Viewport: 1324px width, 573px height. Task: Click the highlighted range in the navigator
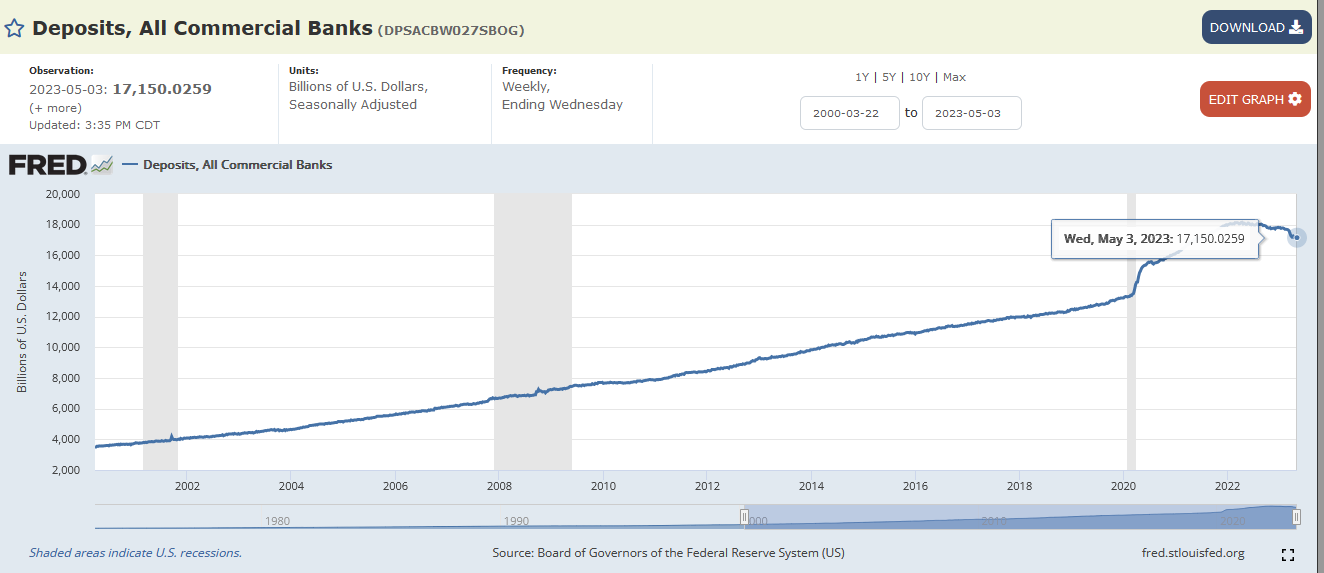pos(1020,517)
